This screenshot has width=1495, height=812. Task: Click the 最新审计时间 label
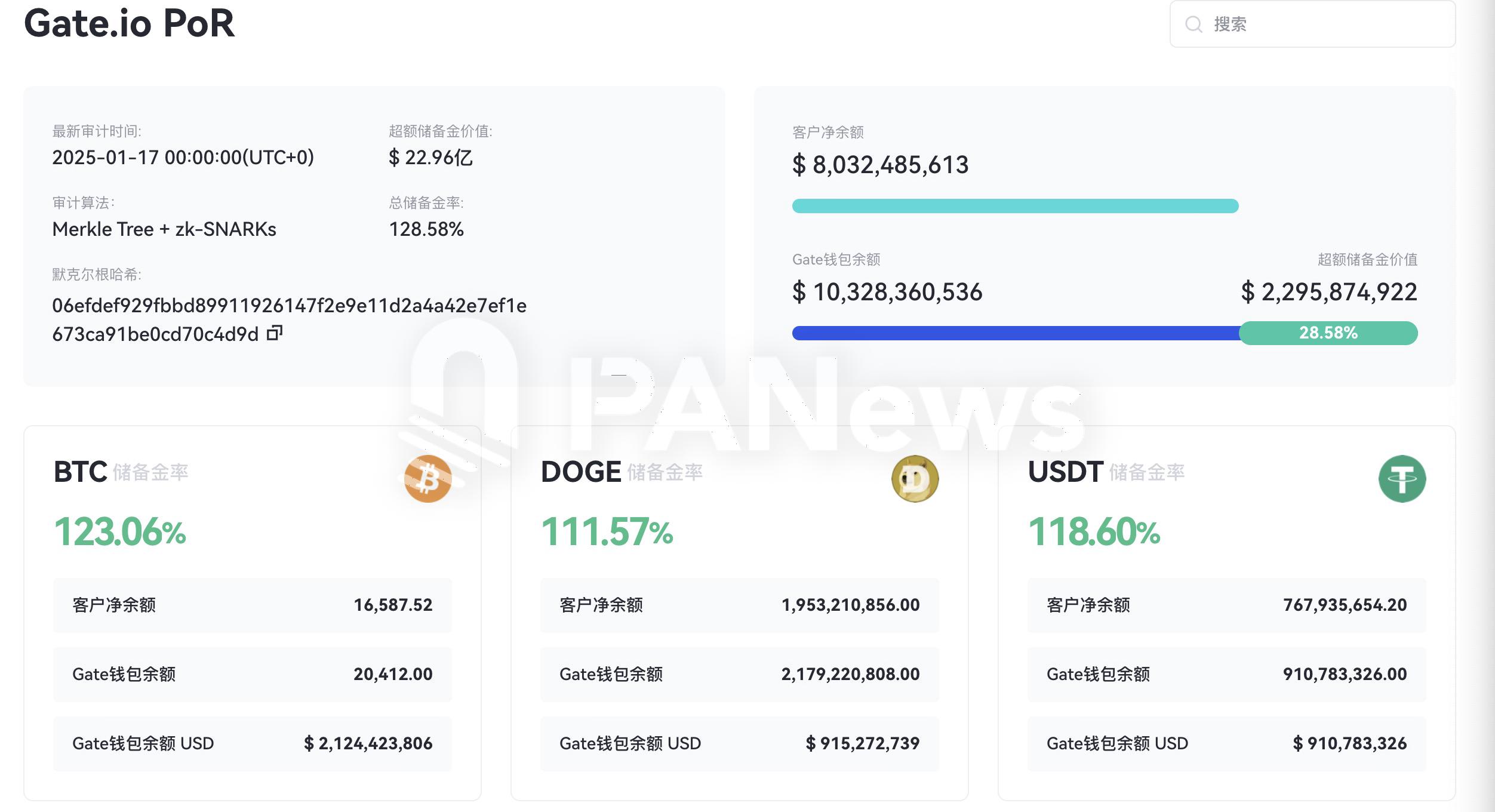pyautogui.click(x=97, y=131)
